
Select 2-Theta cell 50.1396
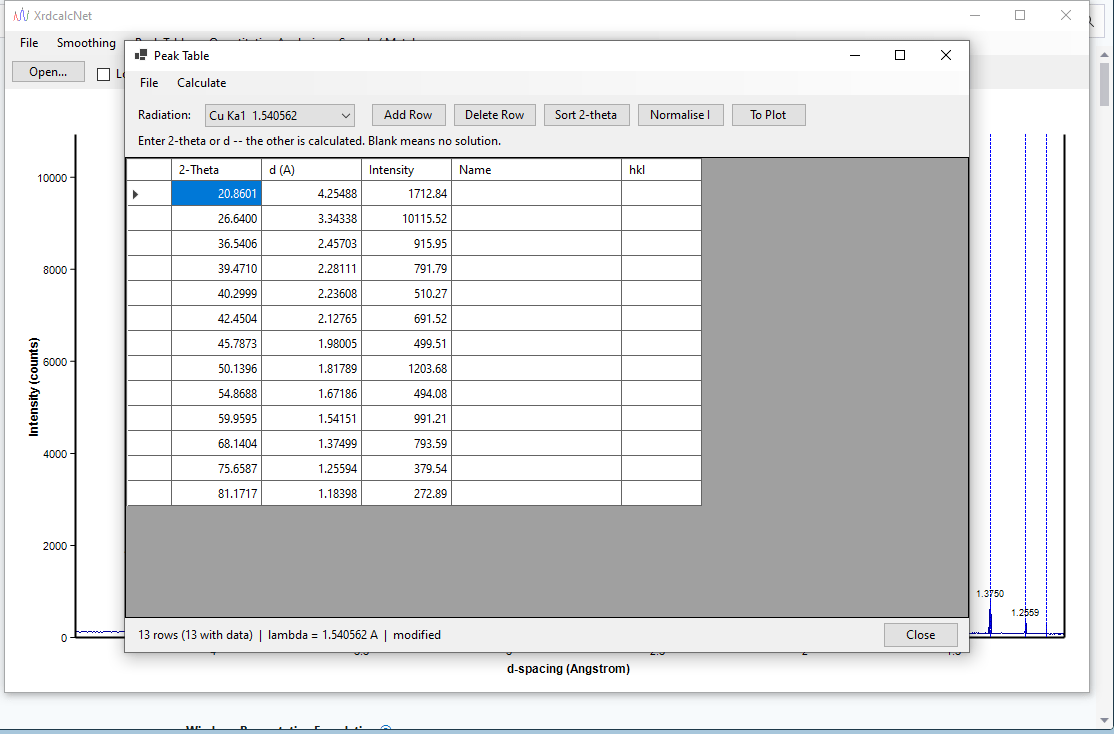tap(216, 368)
